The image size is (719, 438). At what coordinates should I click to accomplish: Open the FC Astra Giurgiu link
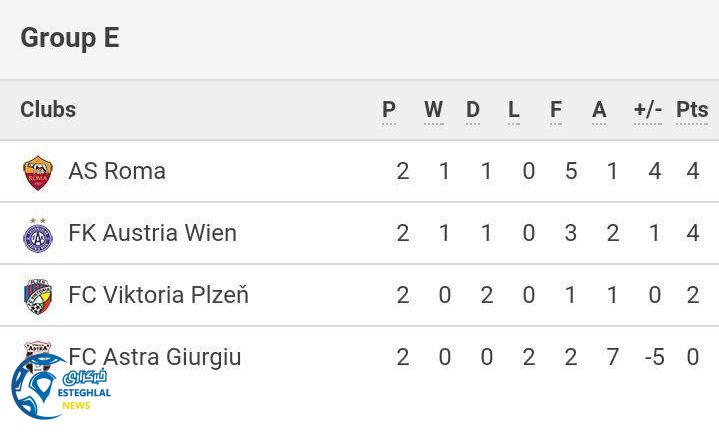[155, 357]
